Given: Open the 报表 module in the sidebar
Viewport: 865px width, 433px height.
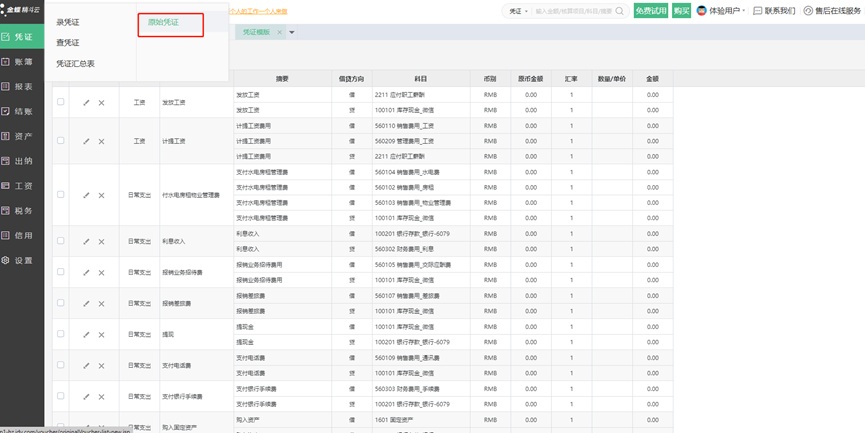Looking at the screenshot, I should (x=22, y=87).
